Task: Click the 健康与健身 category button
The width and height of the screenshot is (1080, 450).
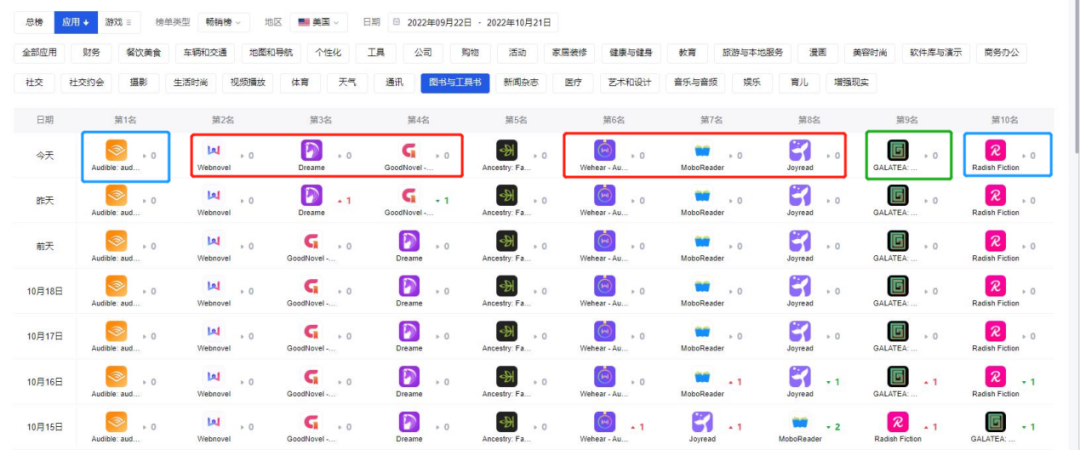Action: 630,52
